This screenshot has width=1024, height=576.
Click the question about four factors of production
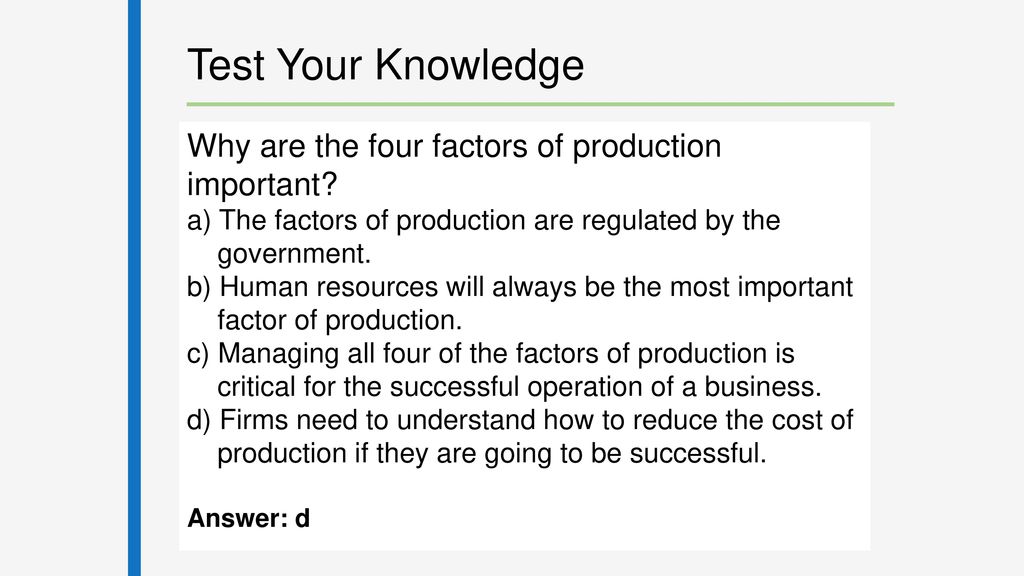coord(454,165)
